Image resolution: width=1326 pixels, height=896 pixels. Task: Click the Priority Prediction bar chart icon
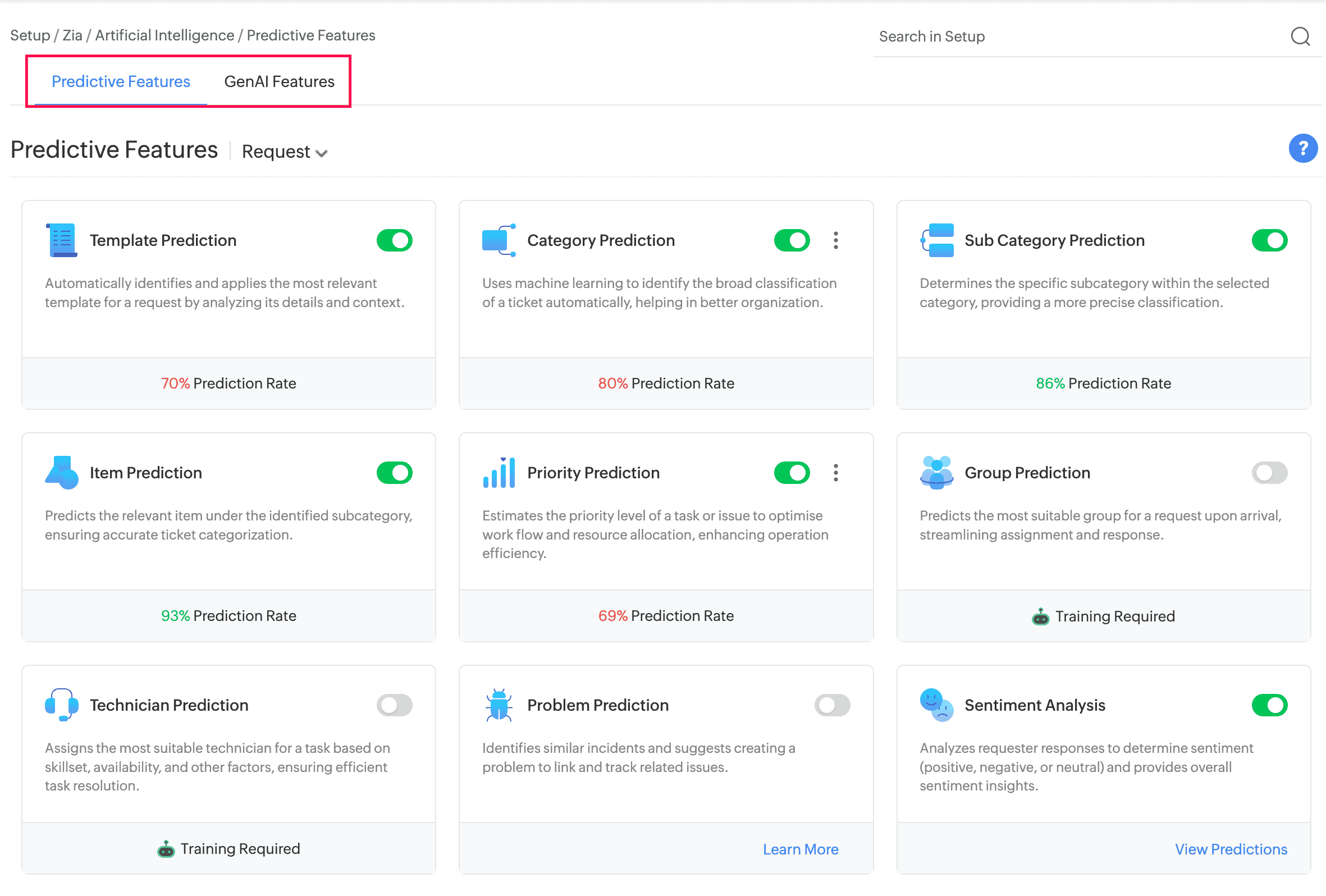pos(499,473)
